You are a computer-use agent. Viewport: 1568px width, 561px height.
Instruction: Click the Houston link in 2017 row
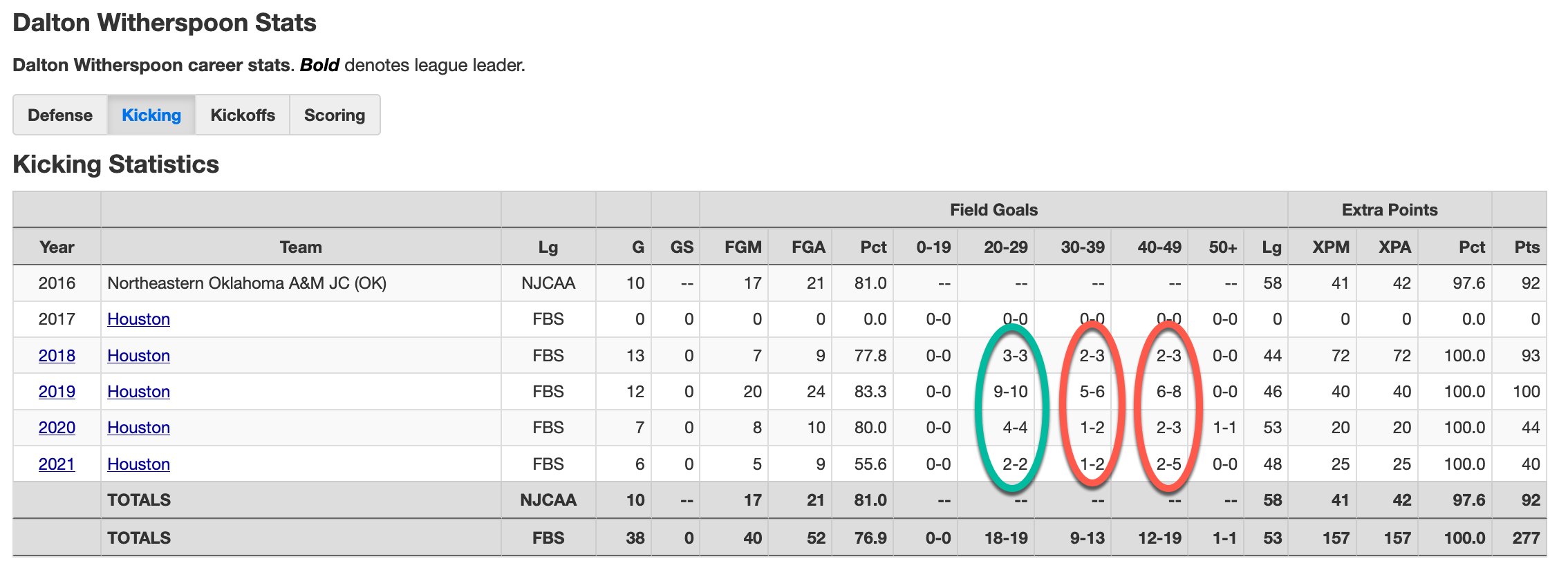click(138, 318)
